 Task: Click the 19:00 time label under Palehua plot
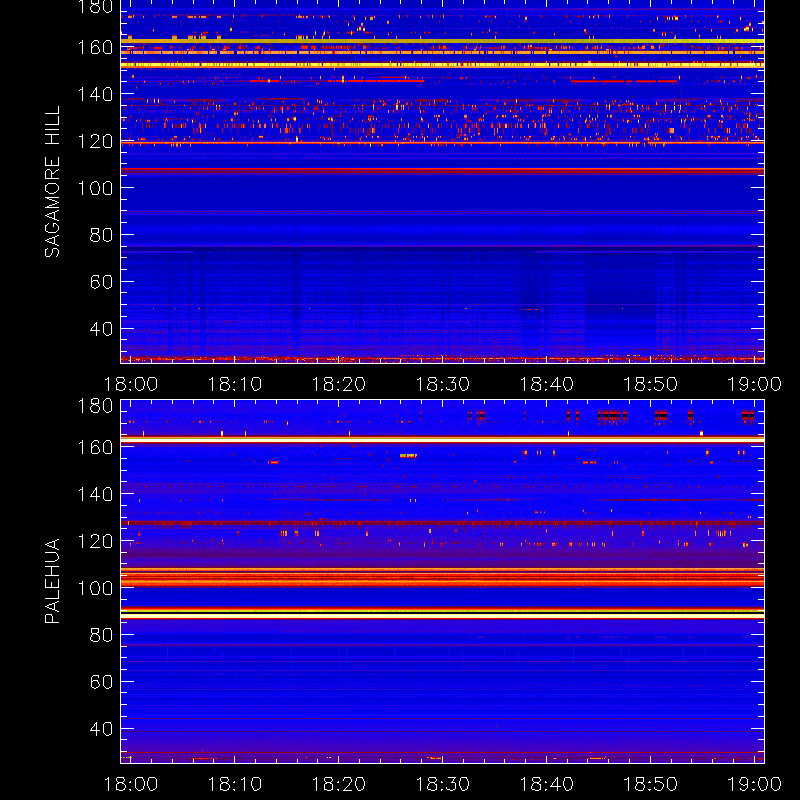754,784
